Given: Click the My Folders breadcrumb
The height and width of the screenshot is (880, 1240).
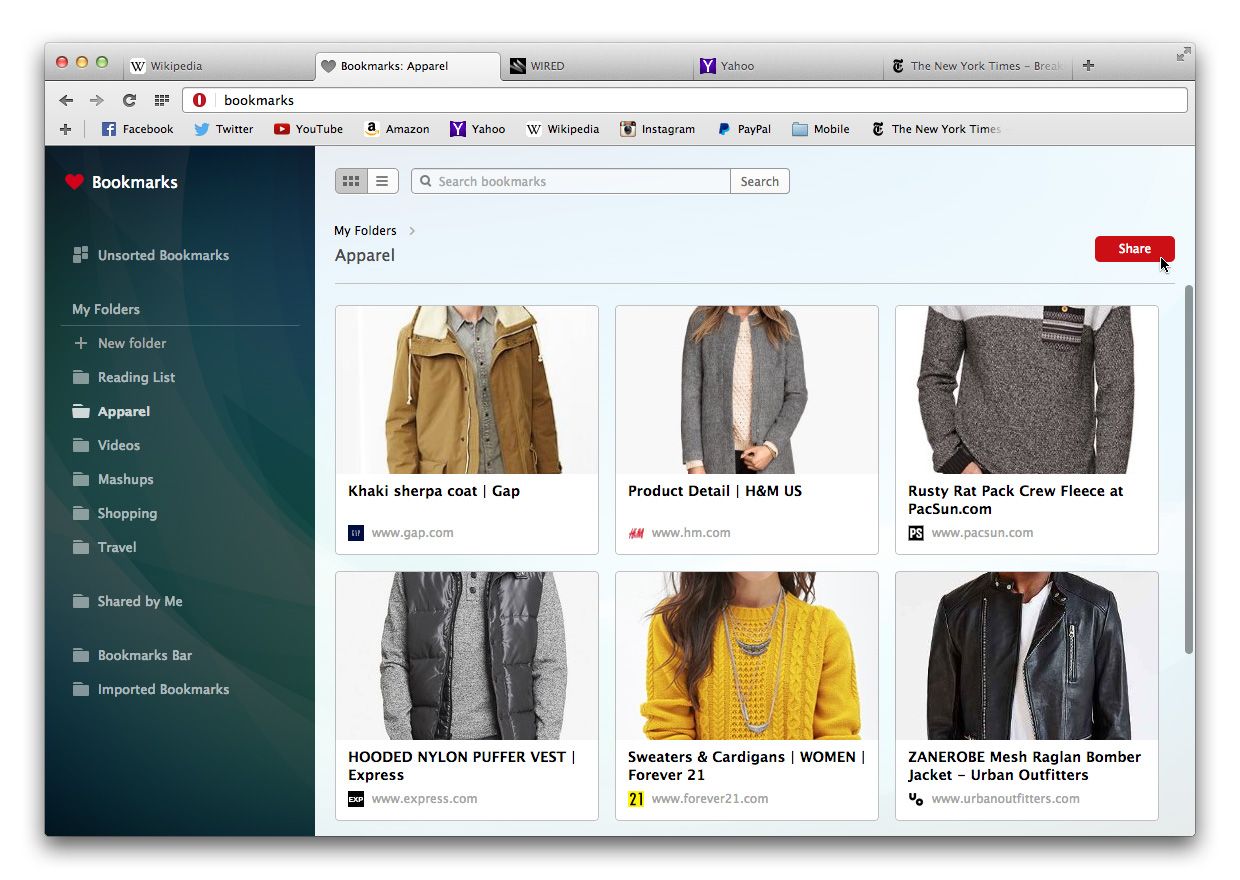Looking at the screenshot, I should (x=365, y=231).
